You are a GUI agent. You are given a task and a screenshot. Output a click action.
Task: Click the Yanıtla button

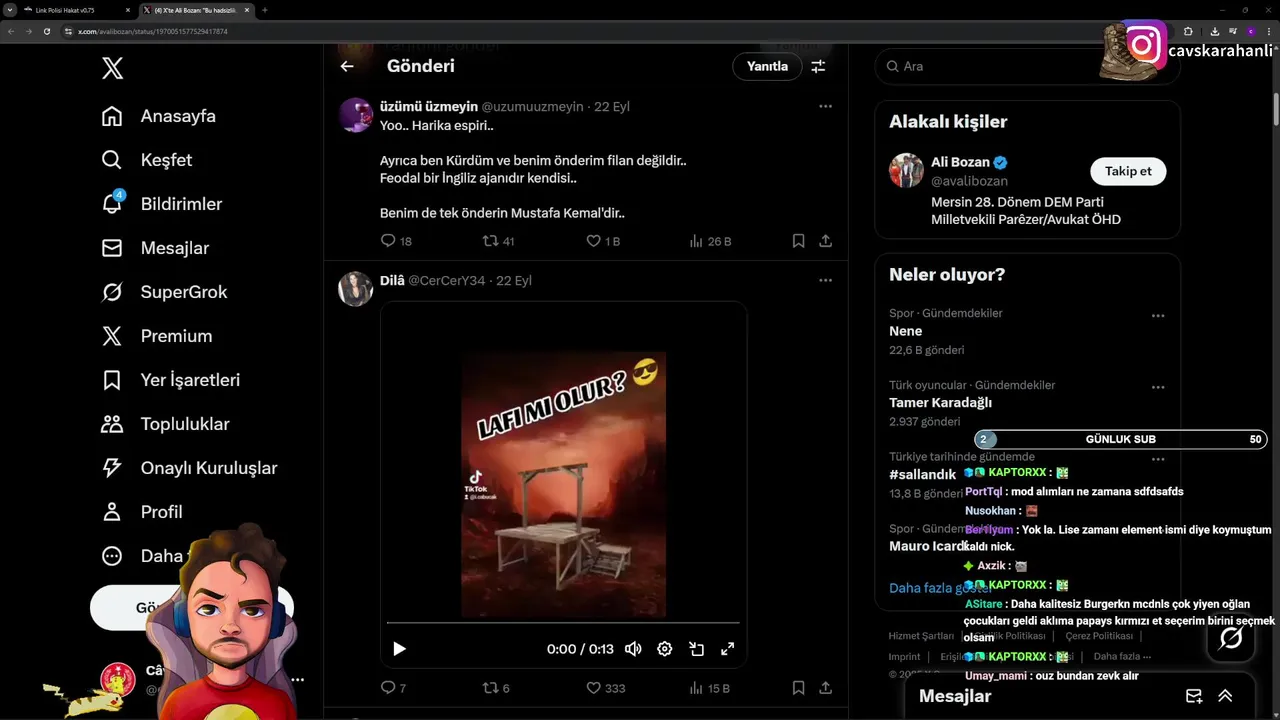768,66
